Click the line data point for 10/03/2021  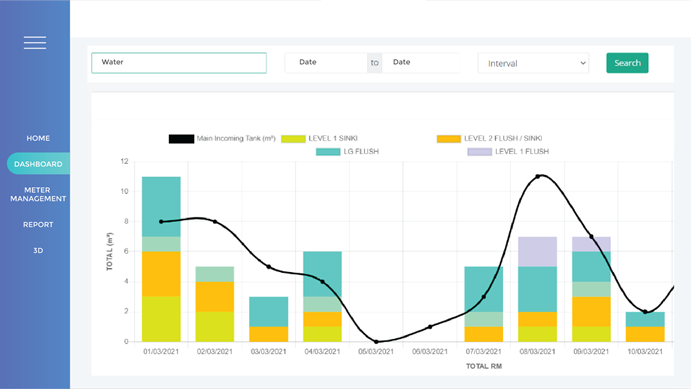645,312
